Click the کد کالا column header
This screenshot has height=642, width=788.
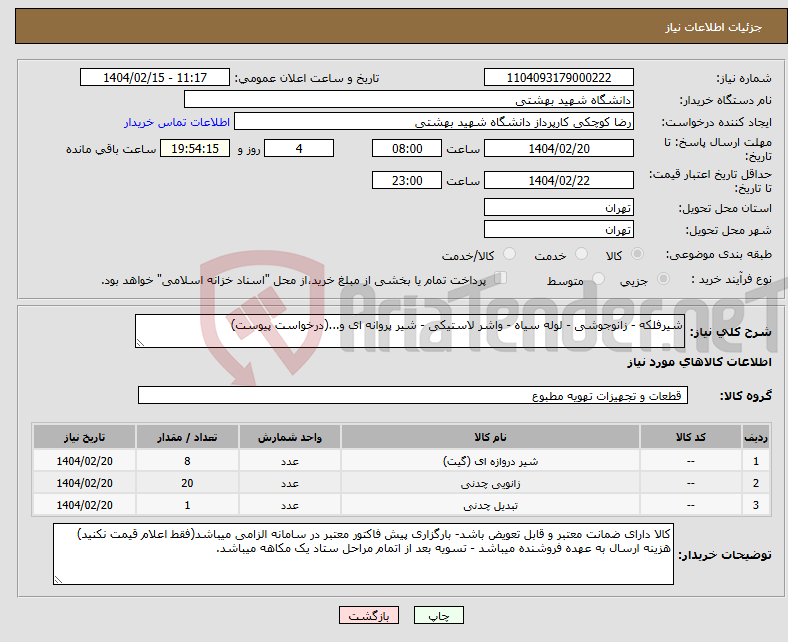tap(691, 437)
